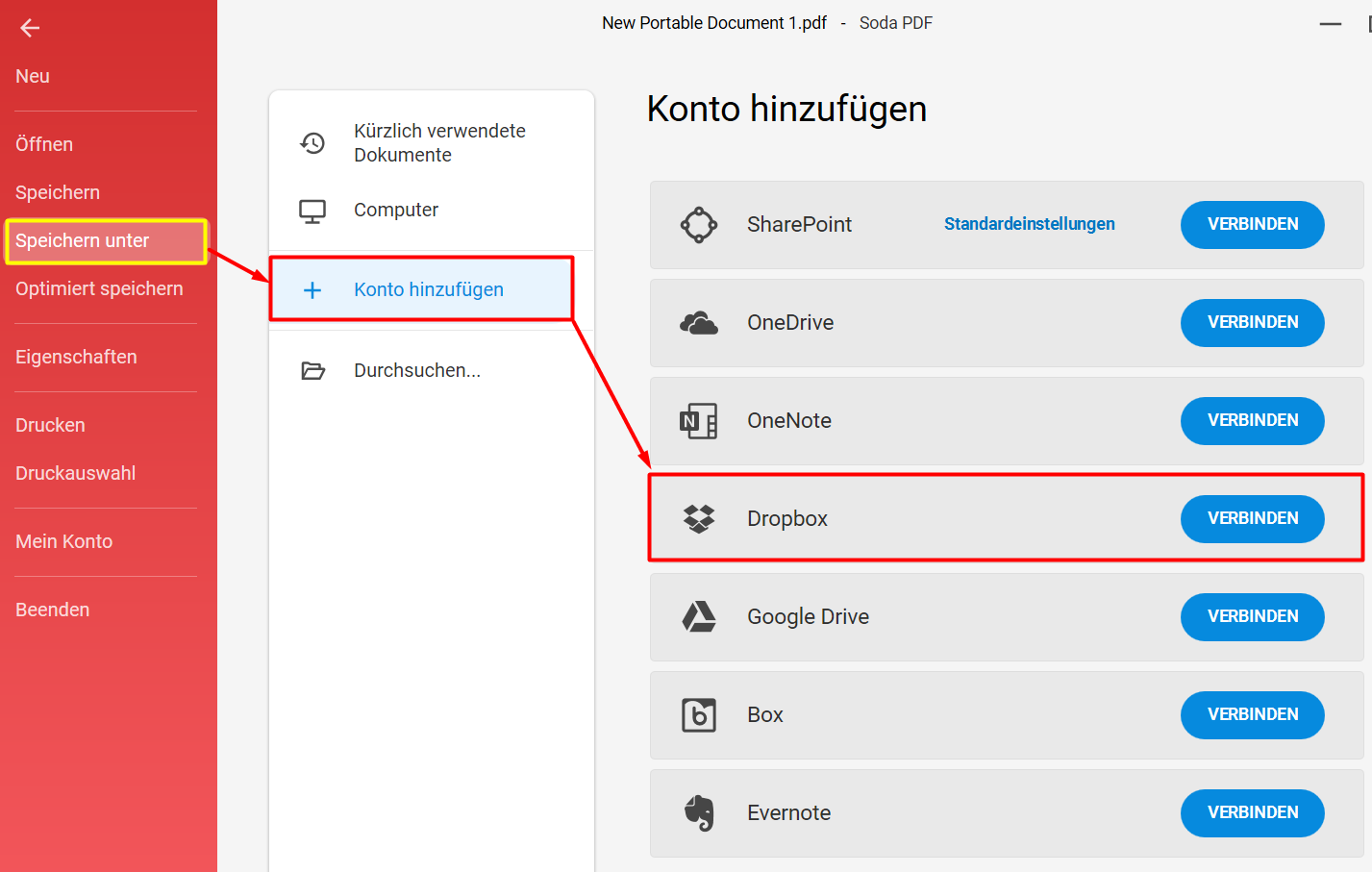Click the recent documents clock icon
The image size is (1372, 872).
312,143
